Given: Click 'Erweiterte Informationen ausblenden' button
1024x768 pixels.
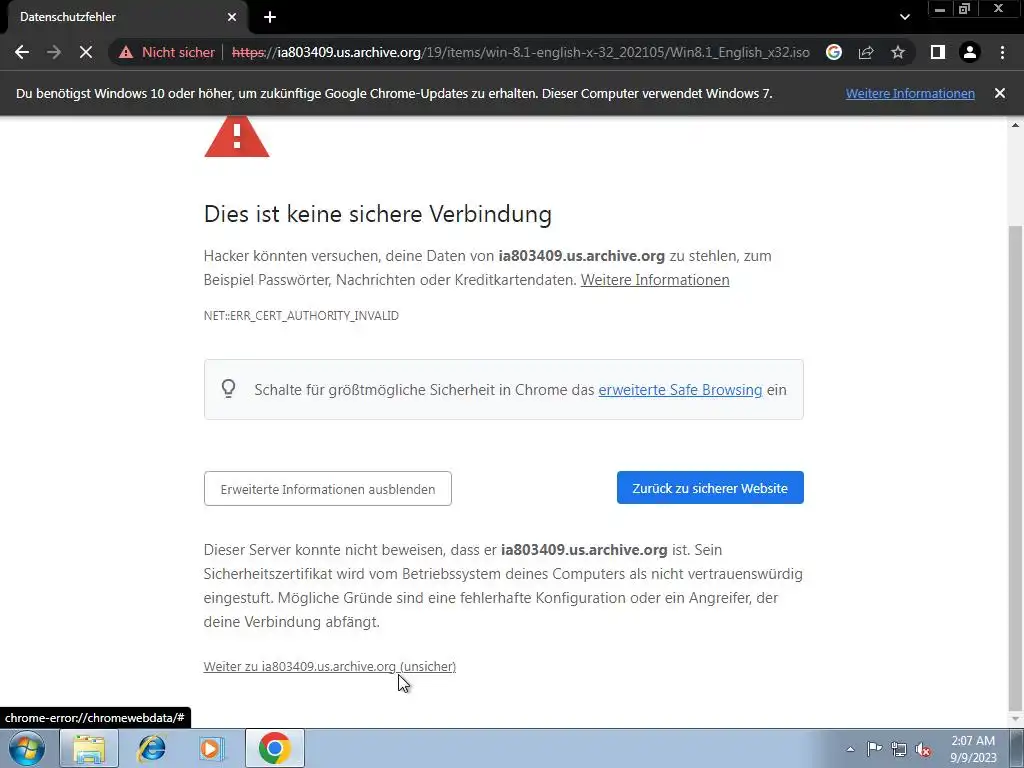Looking at the screenshot, I should click(328, 488).
